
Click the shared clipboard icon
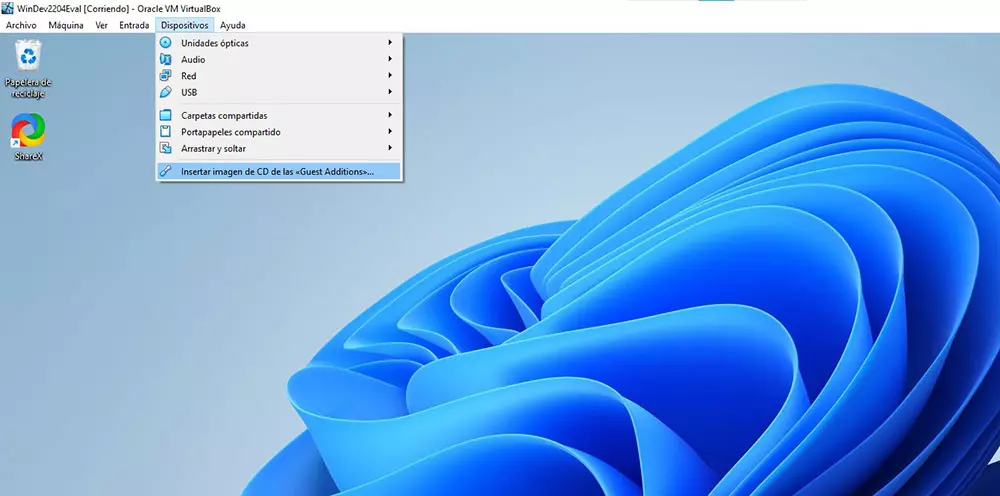coord(165,132)
